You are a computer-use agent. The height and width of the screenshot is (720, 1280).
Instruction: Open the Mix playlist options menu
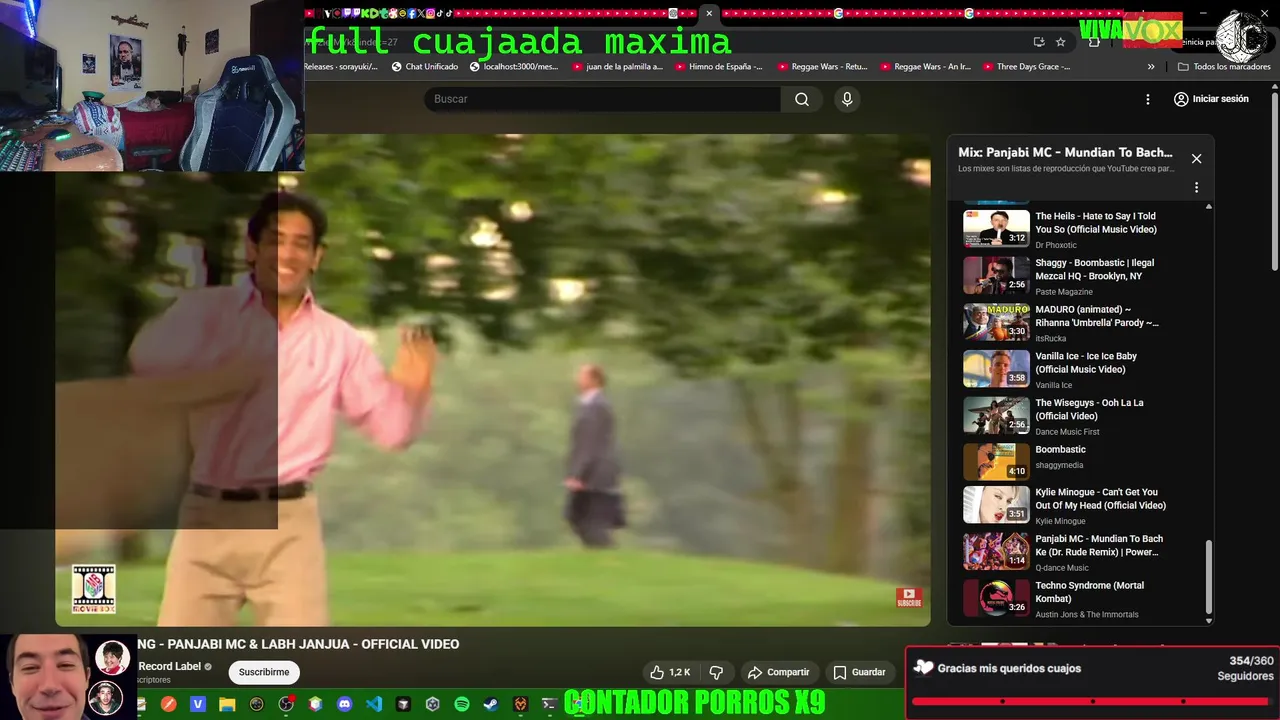(1196, 187)
